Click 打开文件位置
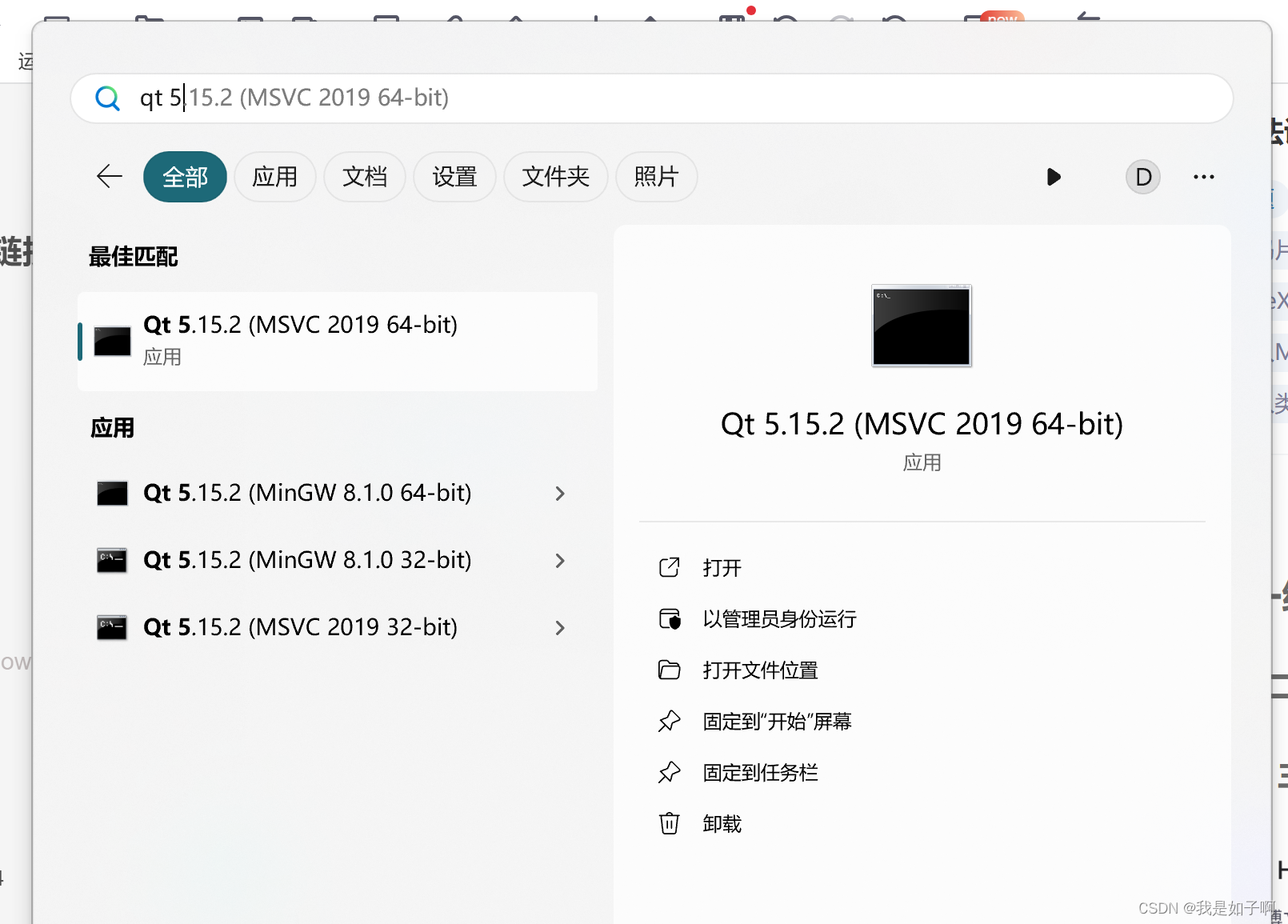This screenshot has height=924, width=1288. 761,670
